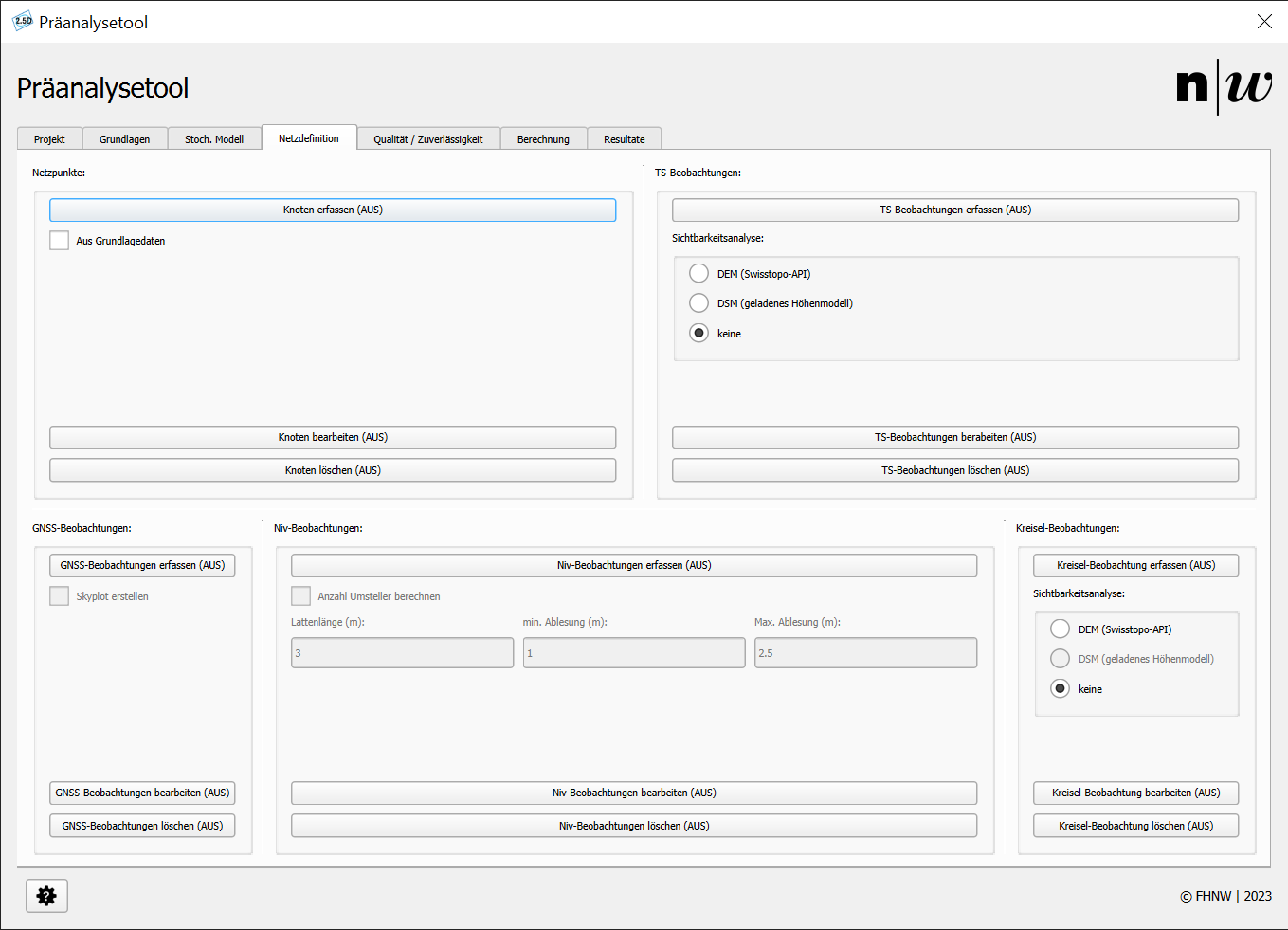Click the 'GNSS-Beobachtungen:' section label
Screen dimensions: 1288x930
[82, 528]
